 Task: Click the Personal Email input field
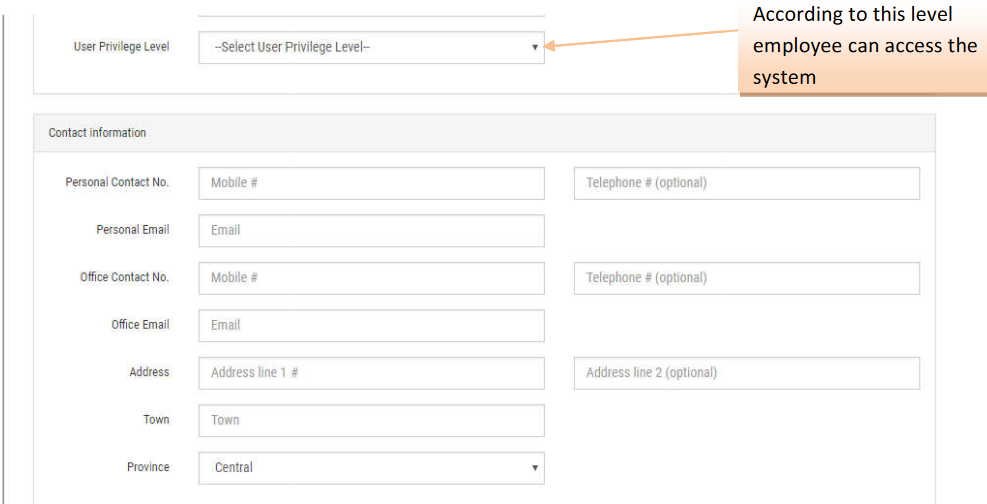[371, 230]
